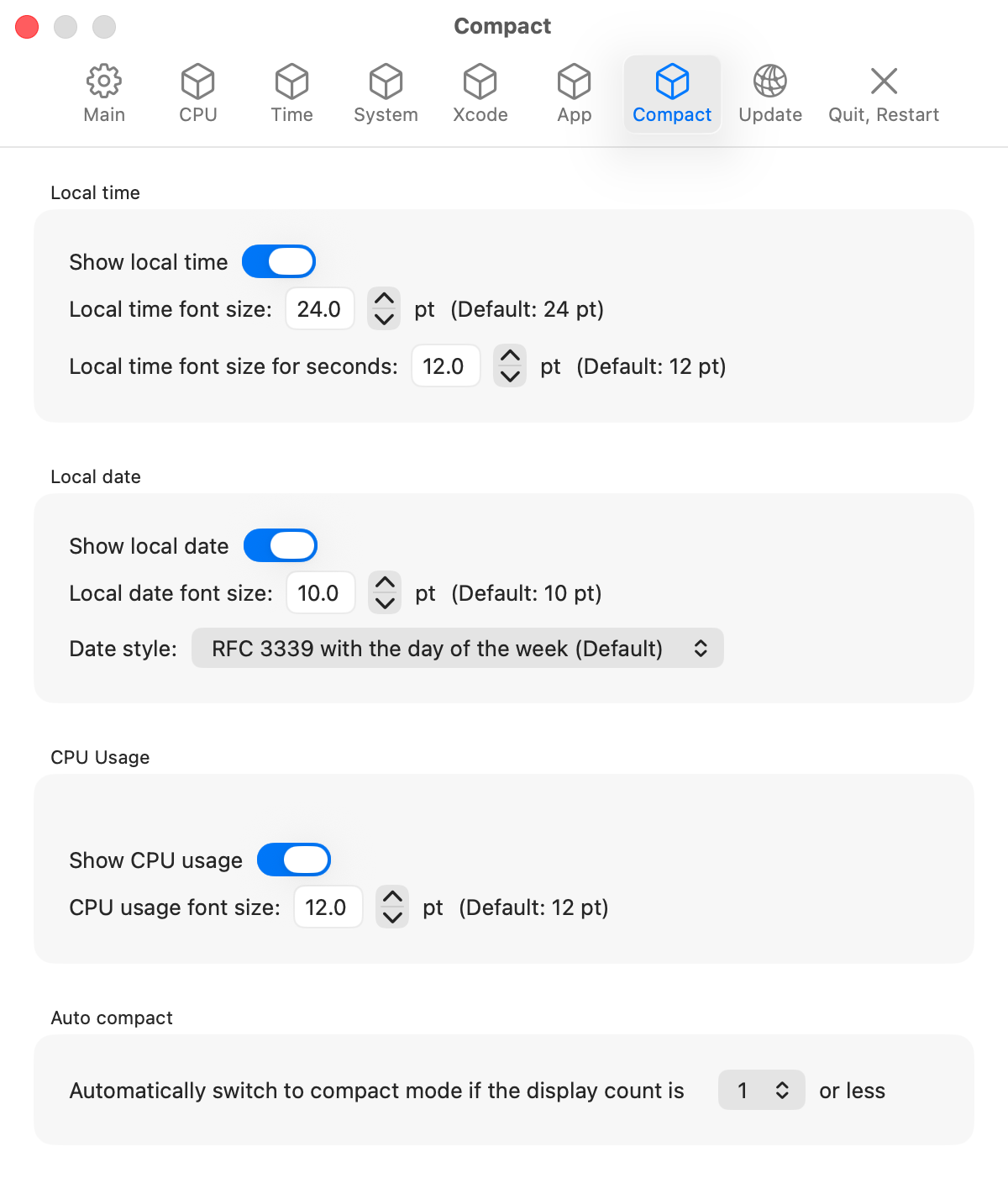
Task: Open the Date style dropdown
Action: (x=458, y=649)
